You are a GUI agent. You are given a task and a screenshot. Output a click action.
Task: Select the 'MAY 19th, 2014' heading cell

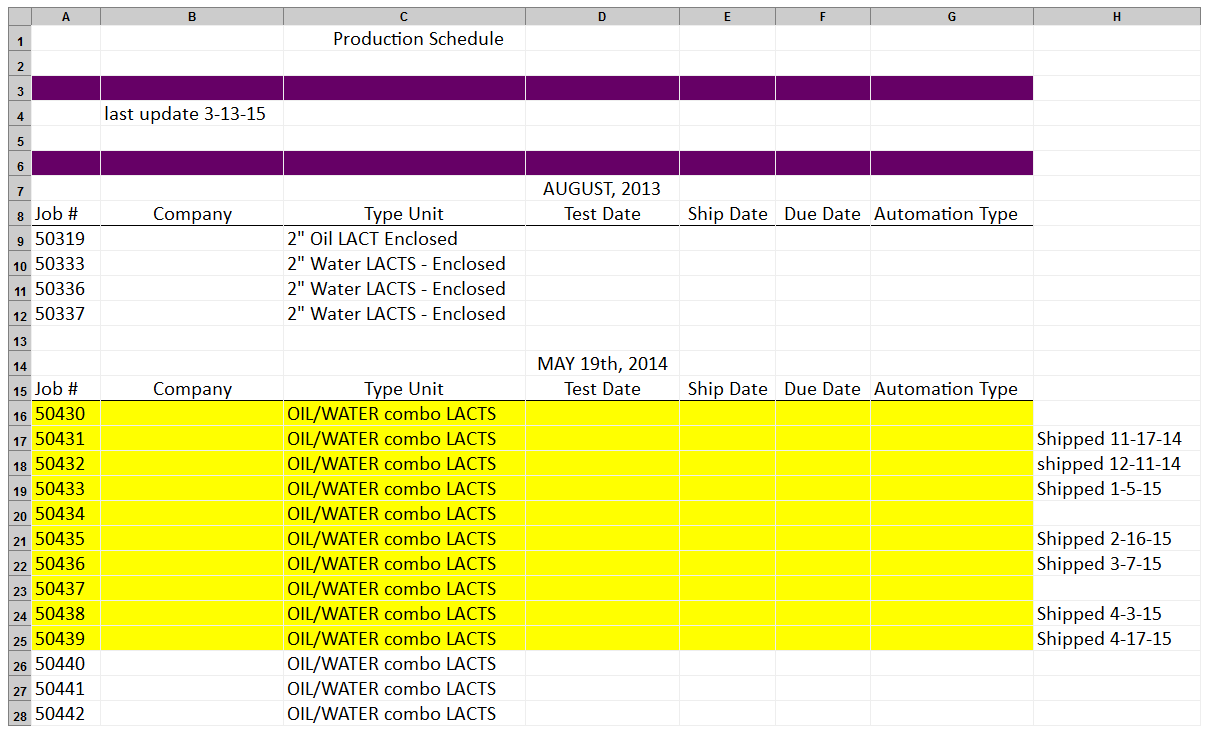click(x=602, y=363)
